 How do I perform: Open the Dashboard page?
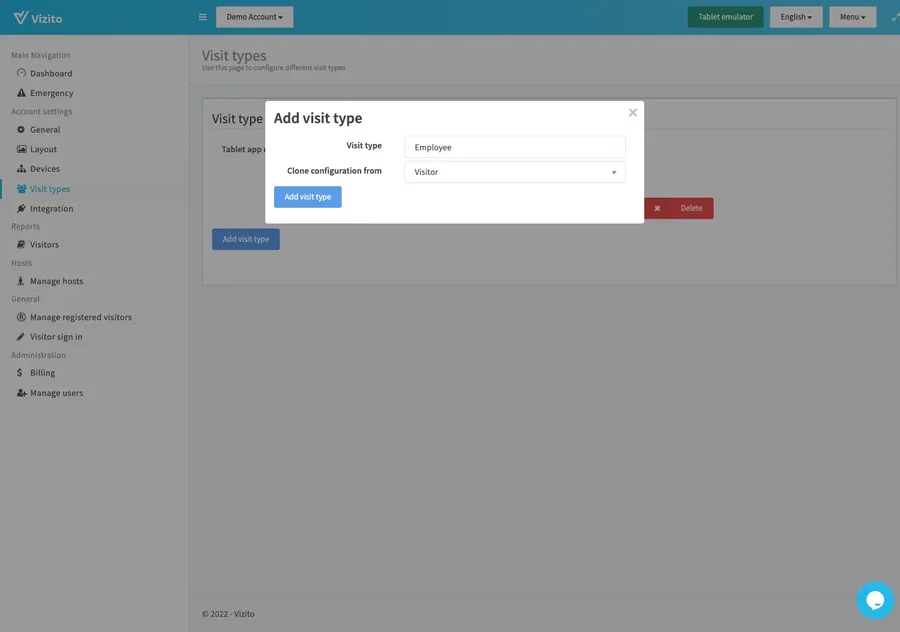tap(47, 72)
